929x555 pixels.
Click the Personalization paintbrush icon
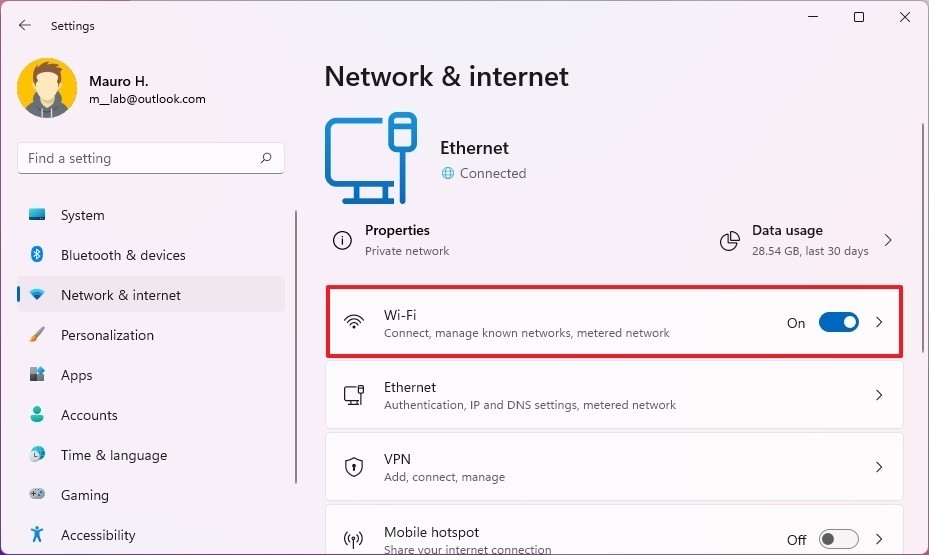tap(37, 335)
